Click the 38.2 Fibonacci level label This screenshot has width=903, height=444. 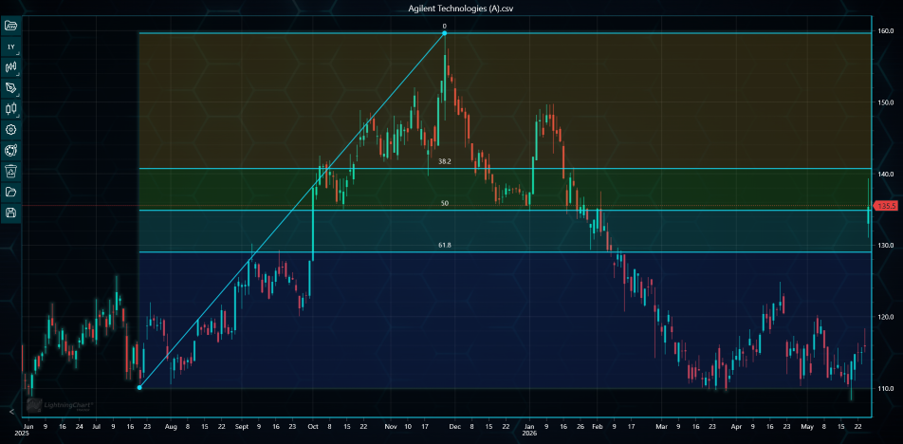[x=445, y=162]
